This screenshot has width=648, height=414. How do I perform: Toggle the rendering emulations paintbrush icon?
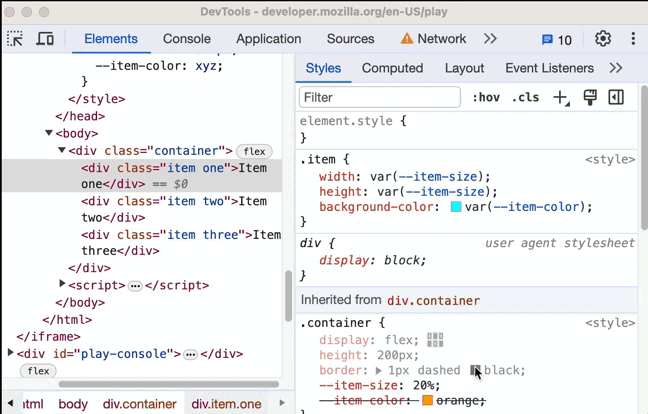pyautogui.click(x=590, y=98)
